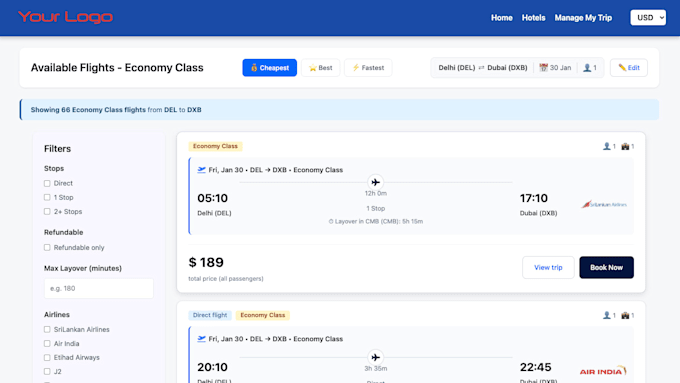Click the pencil icon in Edit
680x383 pixels.
pos(622,68)
